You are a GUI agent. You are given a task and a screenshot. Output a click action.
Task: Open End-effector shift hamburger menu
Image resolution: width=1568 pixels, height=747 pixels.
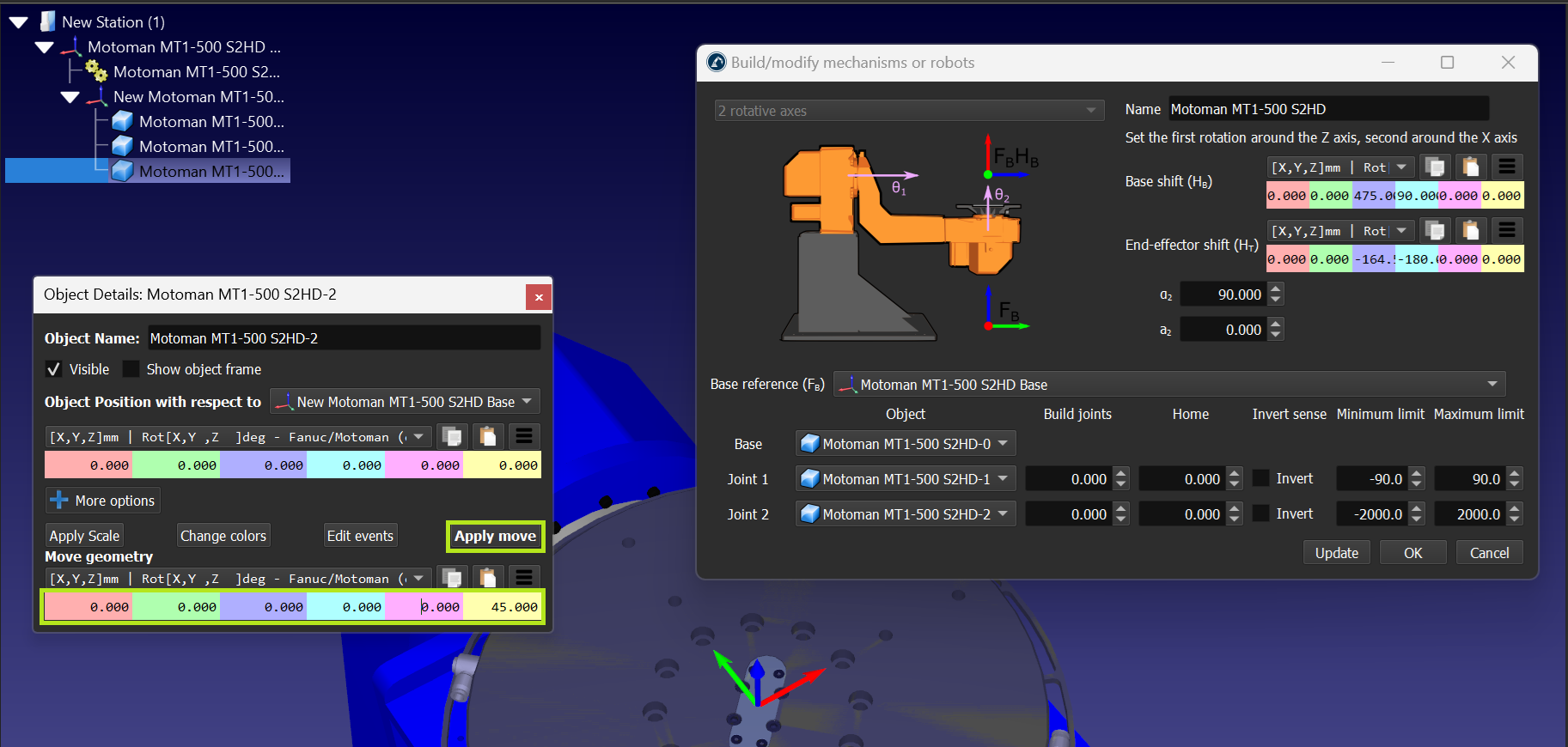click(x=1506, y=230)
